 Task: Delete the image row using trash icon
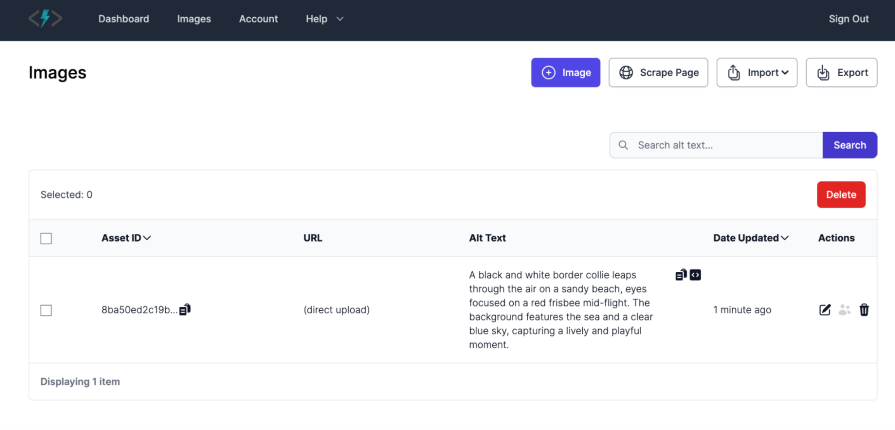[864, 310]
